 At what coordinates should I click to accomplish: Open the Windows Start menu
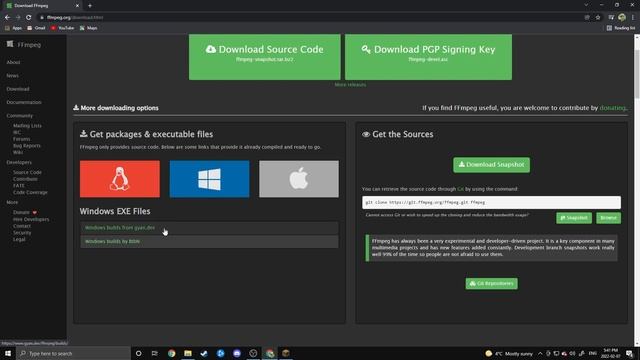pos(8,353)
